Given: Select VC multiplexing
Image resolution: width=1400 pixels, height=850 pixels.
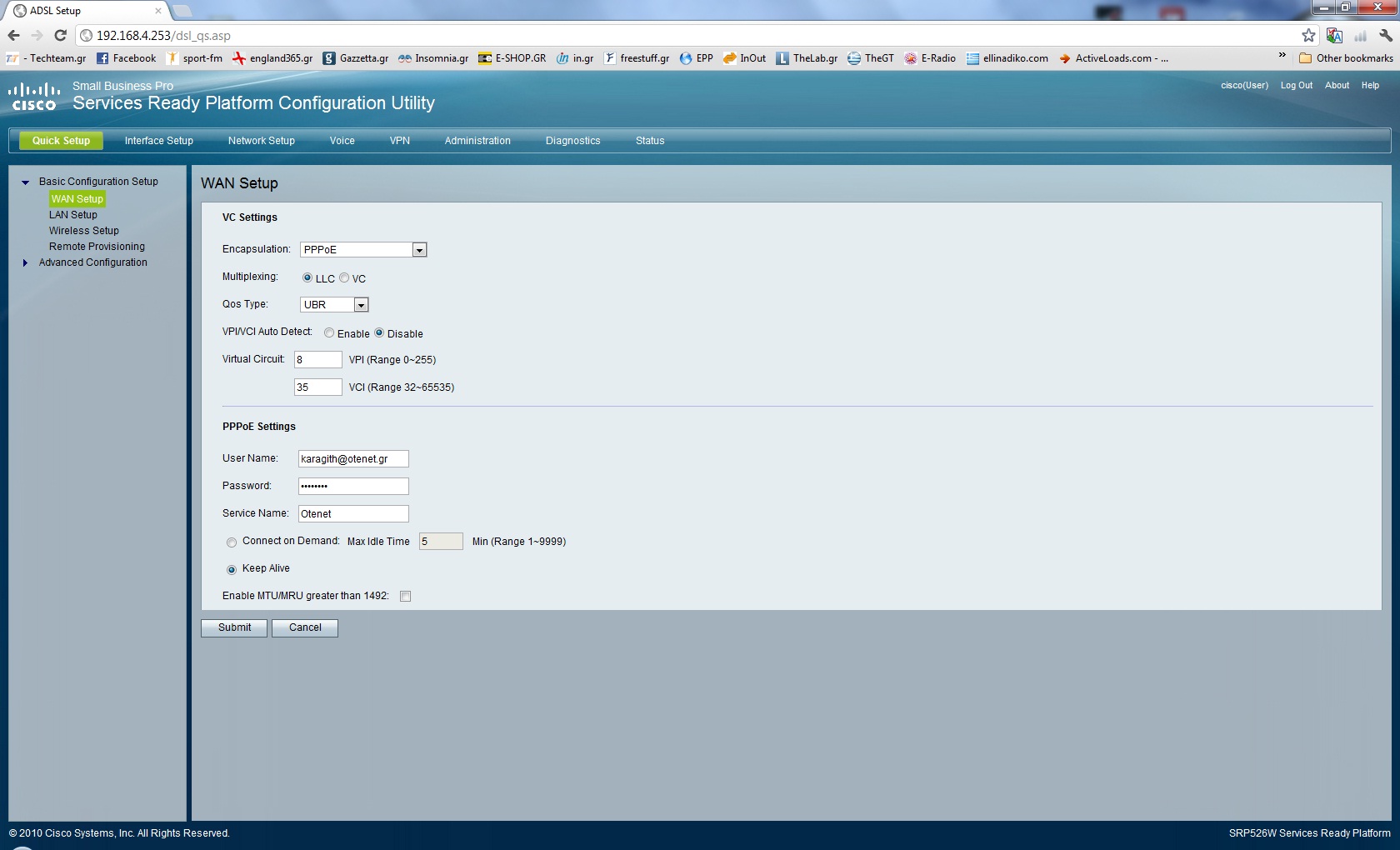Looking at the screenshot, I should click(x=344, y=277).
